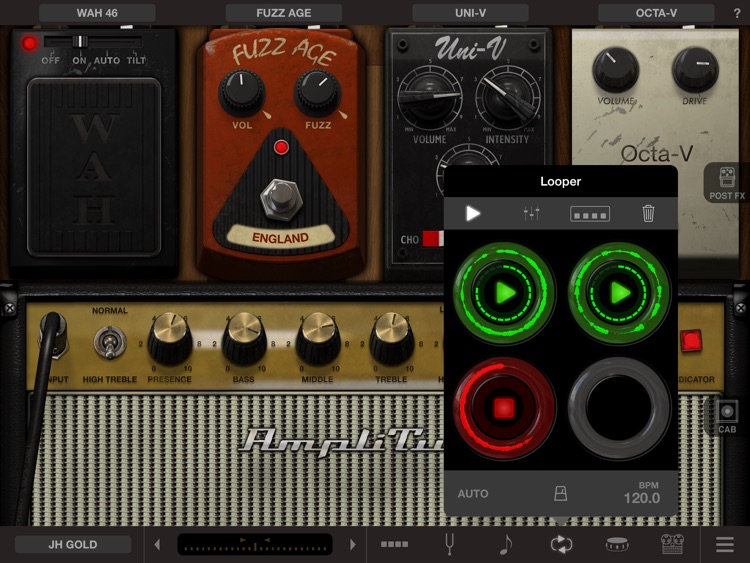Click the Wah rocker treadle
Screen dimensions: 750x563
point(94,167)
